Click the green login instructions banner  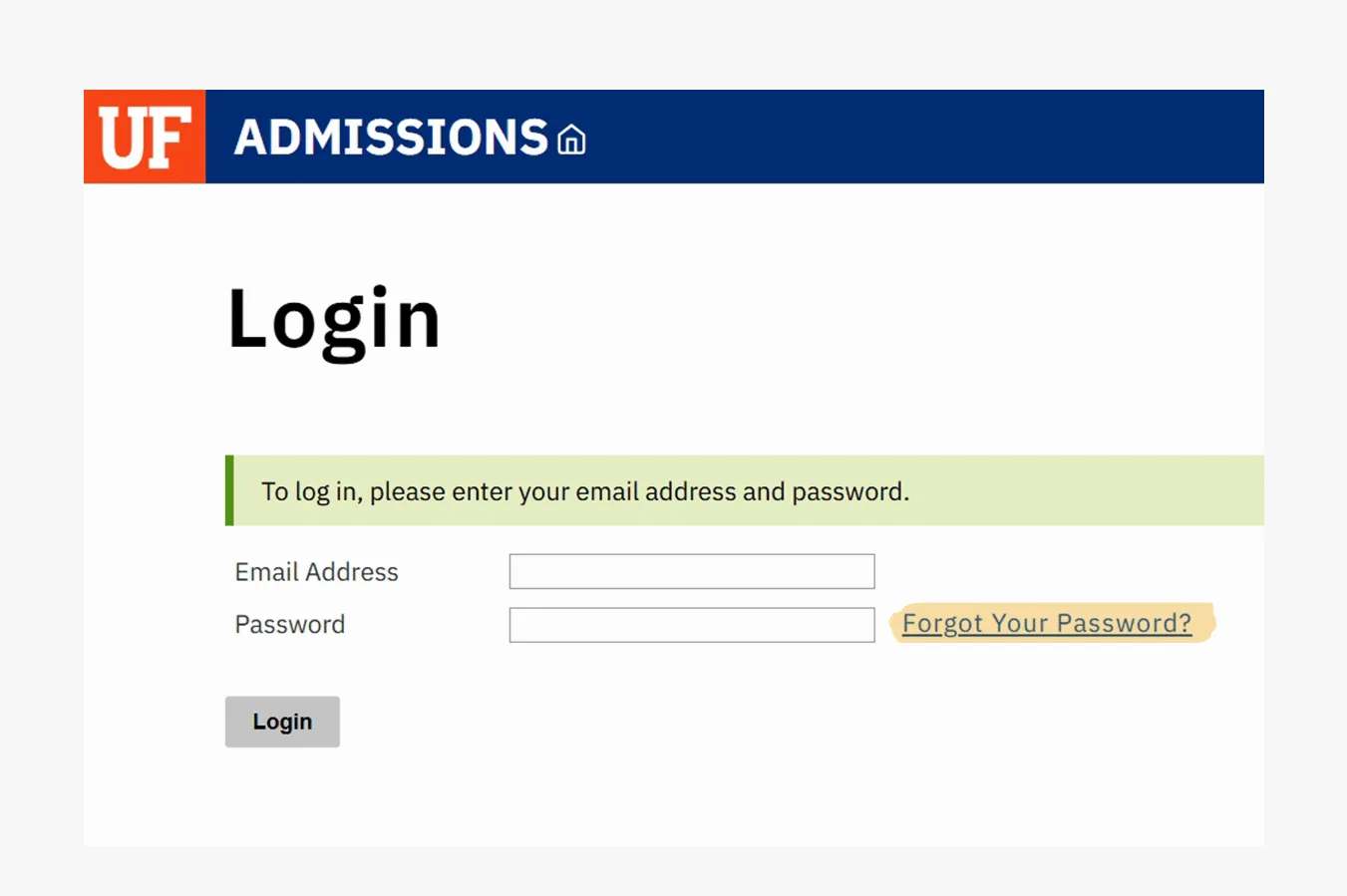tap(745, 490)
